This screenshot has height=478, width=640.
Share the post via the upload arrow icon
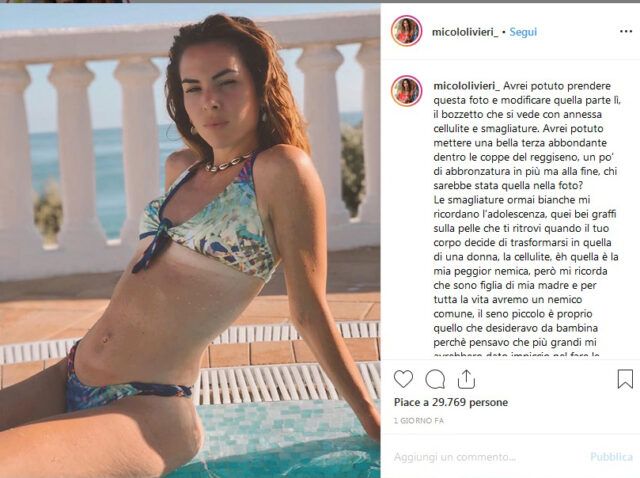466,379
